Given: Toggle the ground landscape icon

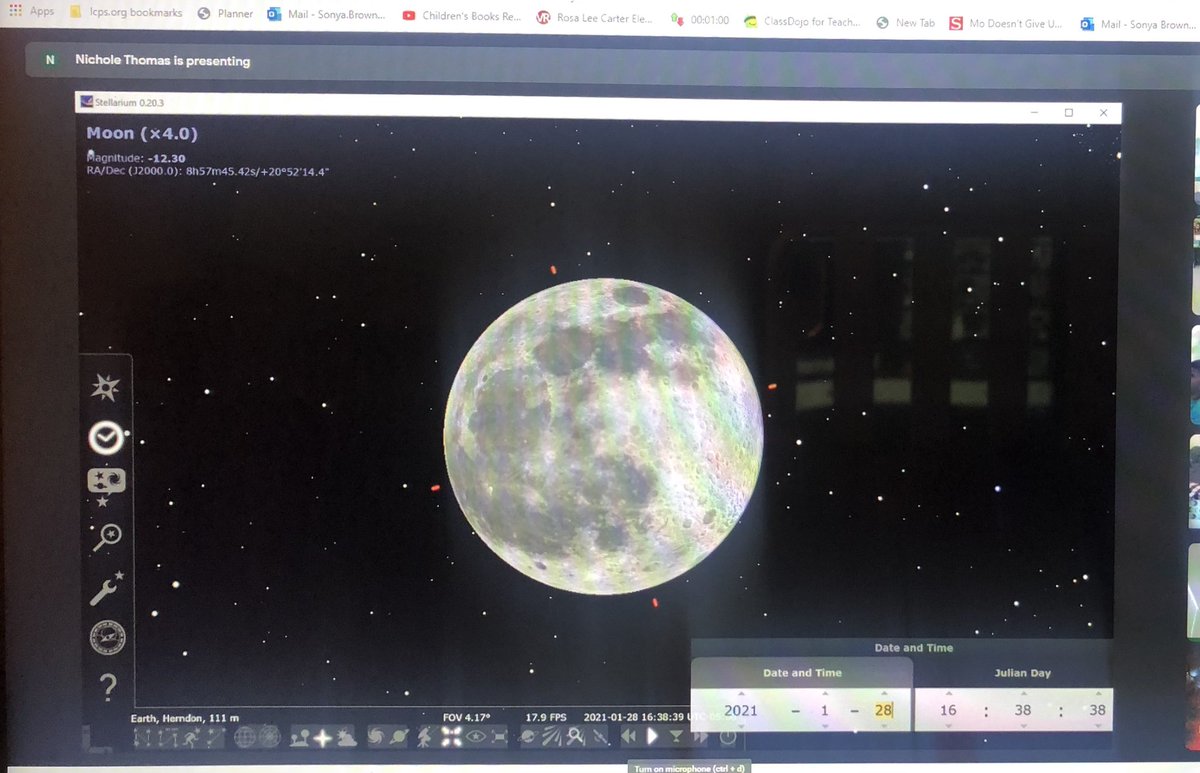Looking at the screenshot, I should pyautogui.click(x=300, y=737).
